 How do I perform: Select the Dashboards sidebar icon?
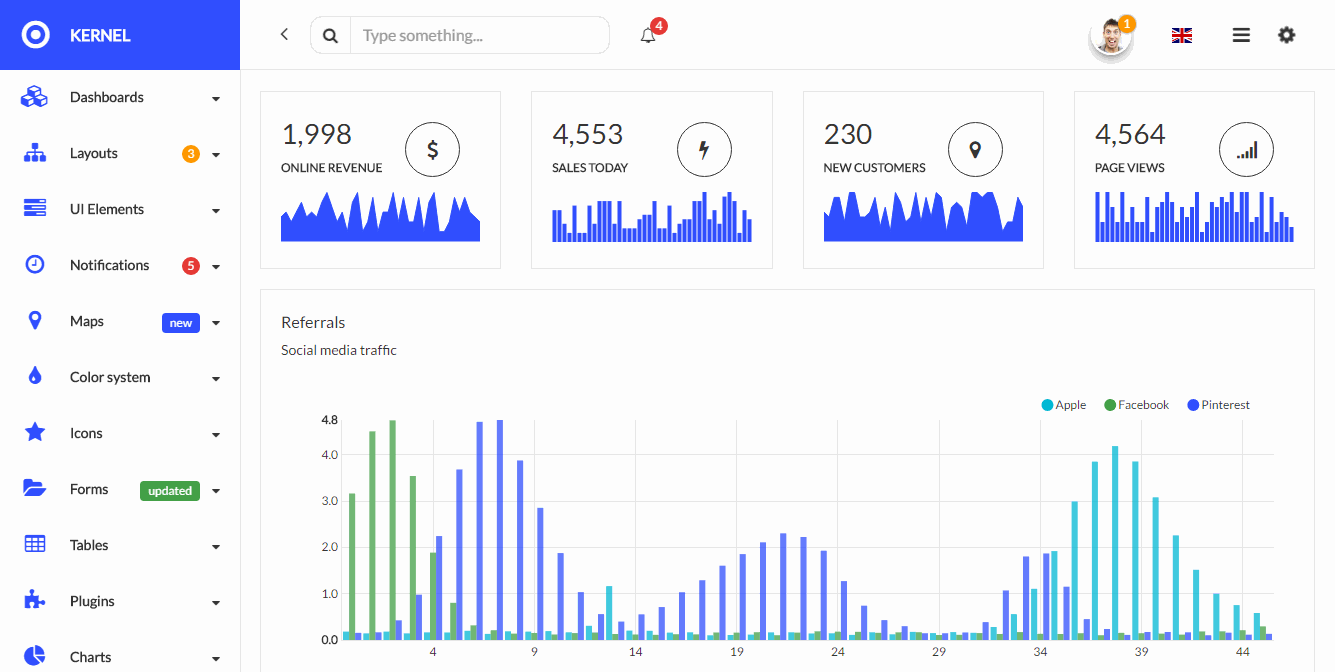click(x=33, y=97)
